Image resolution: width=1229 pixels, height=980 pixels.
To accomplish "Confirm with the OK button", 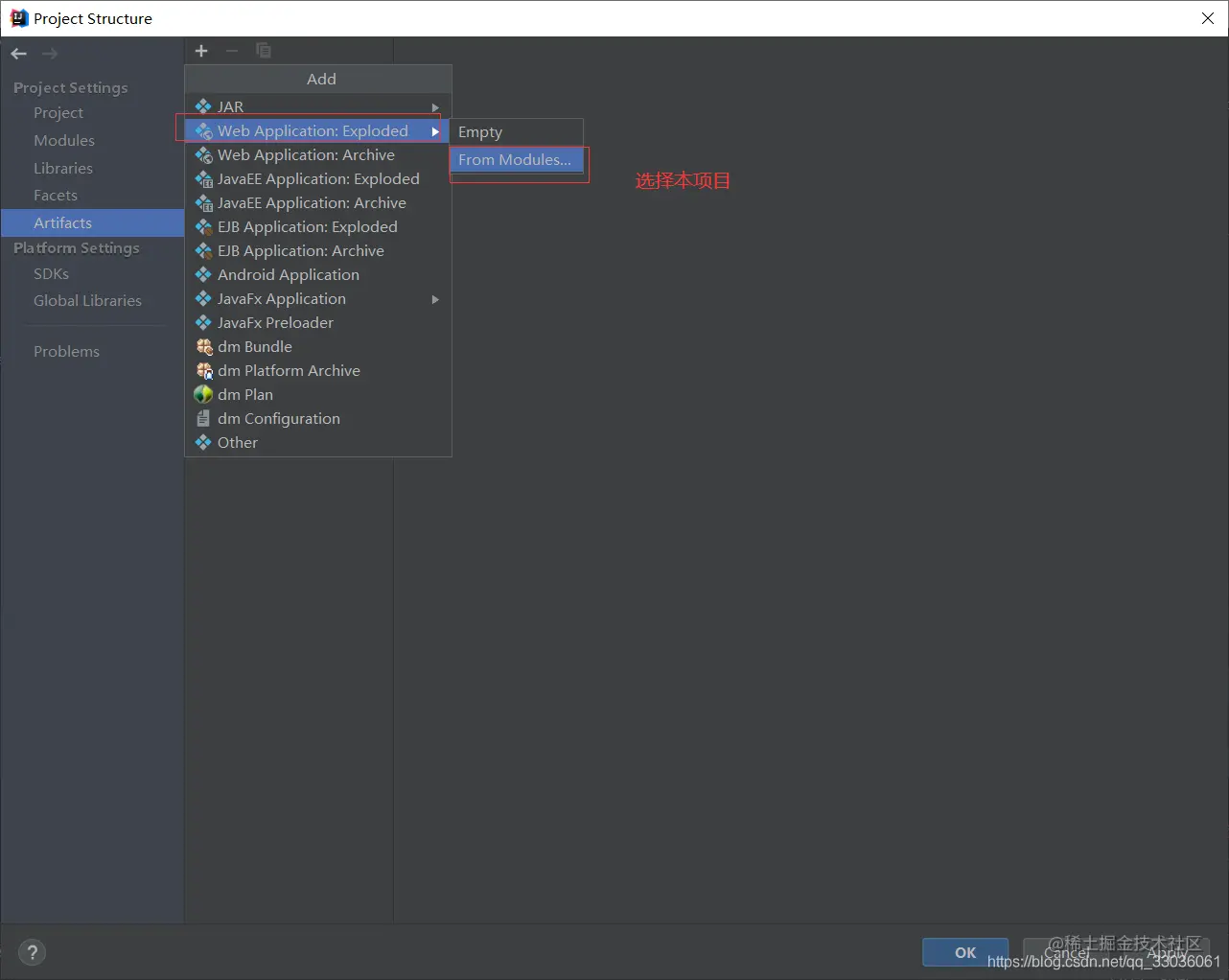I will pos(965,952).
